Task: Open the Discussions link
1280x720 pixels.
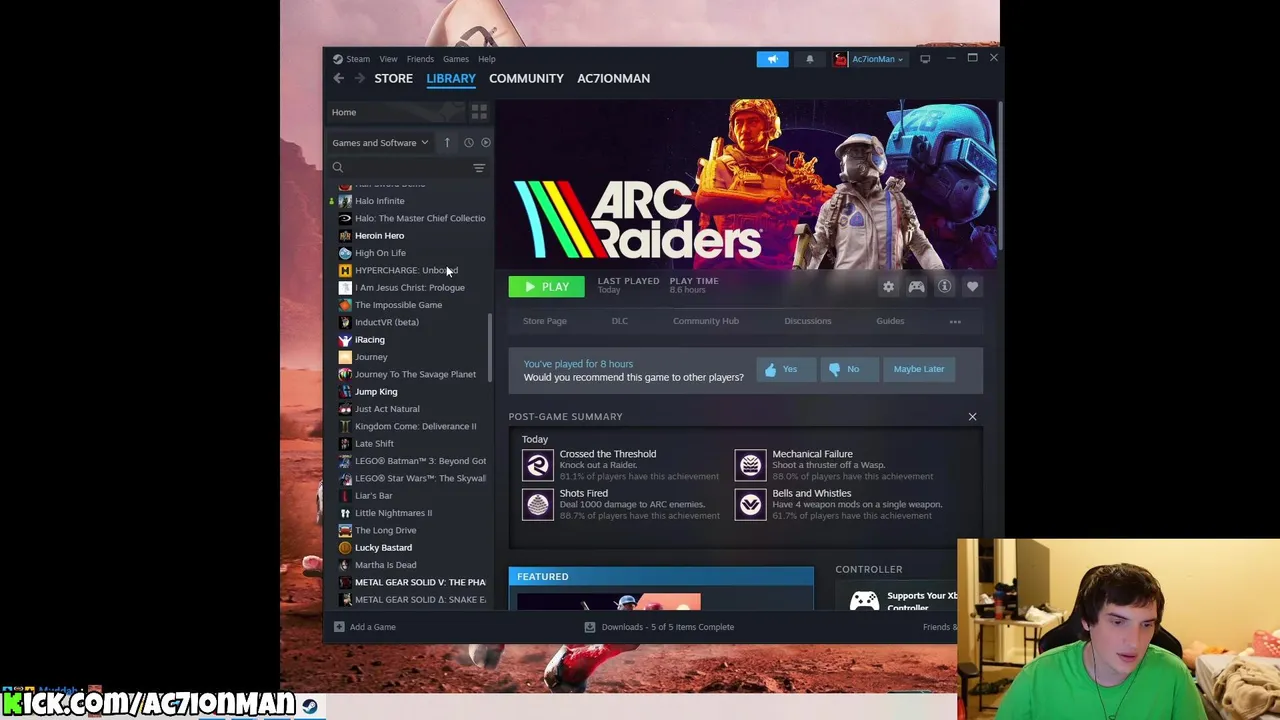Action: tap(808, 321)
